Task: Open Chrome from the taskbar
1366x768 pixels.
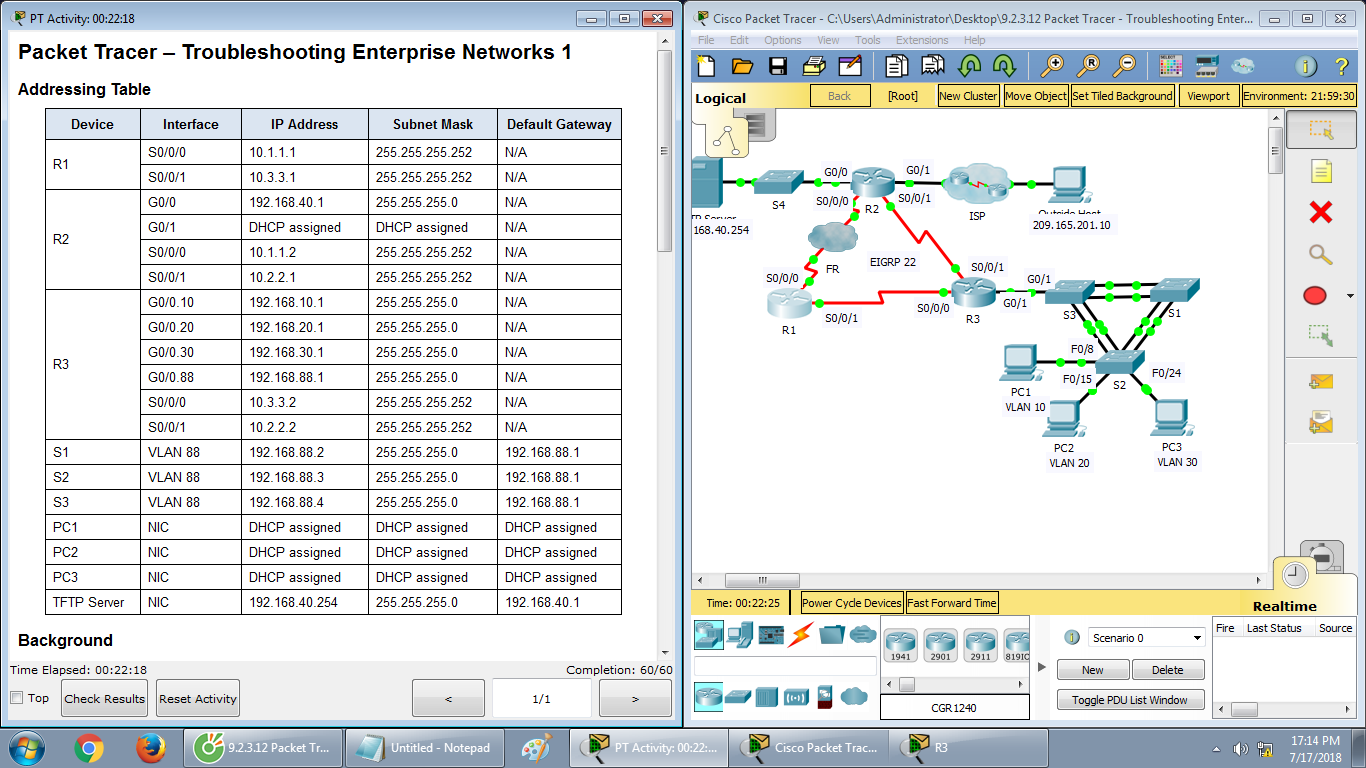Action: (x=89, y=747)
